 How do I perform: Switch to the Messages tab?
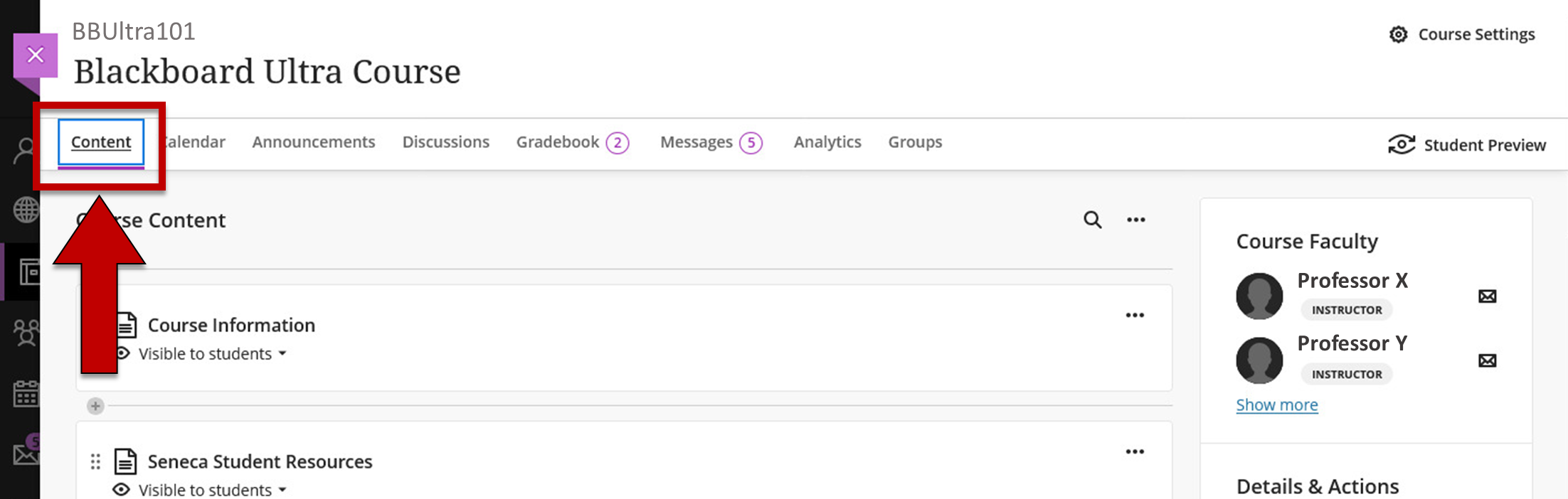pos(696,142)
